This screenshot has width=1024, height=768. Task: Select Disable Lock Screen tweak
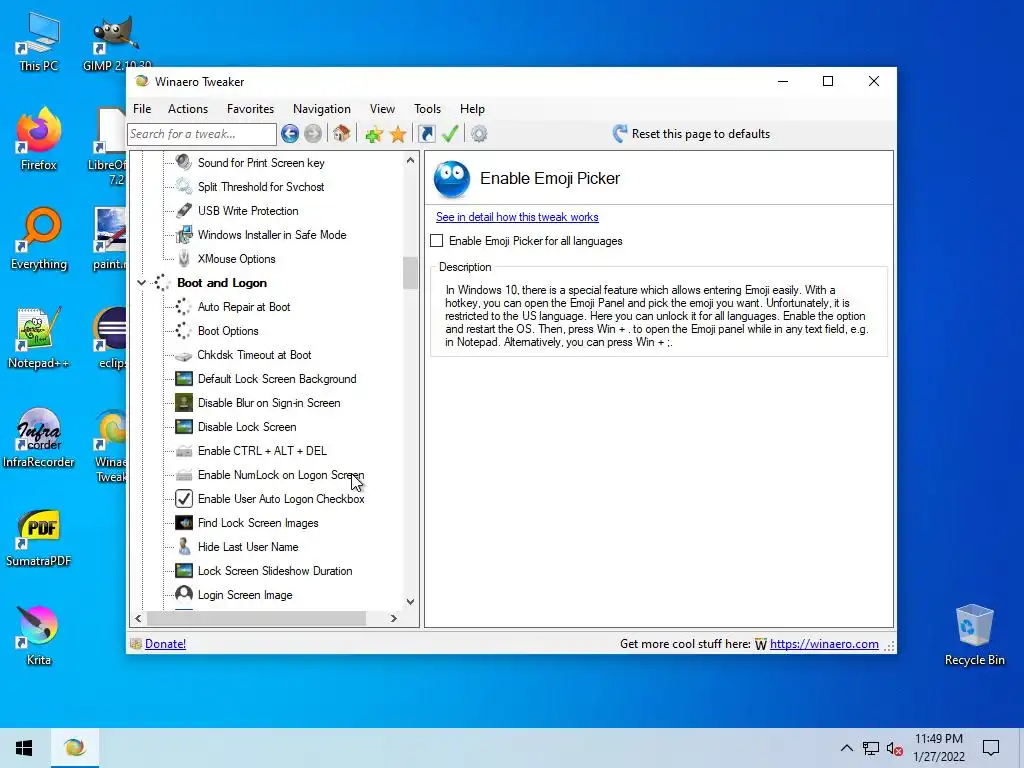tap(247, 427)
